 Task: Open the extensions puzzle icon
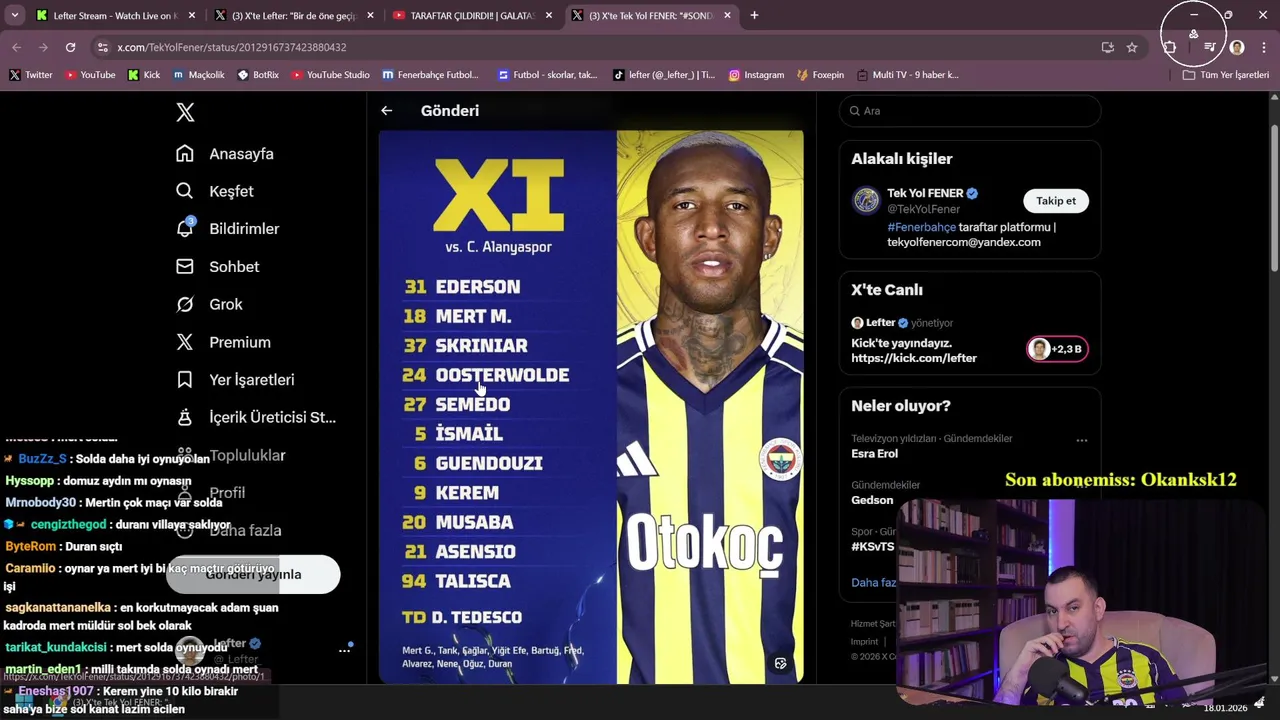pos(1169,47)
